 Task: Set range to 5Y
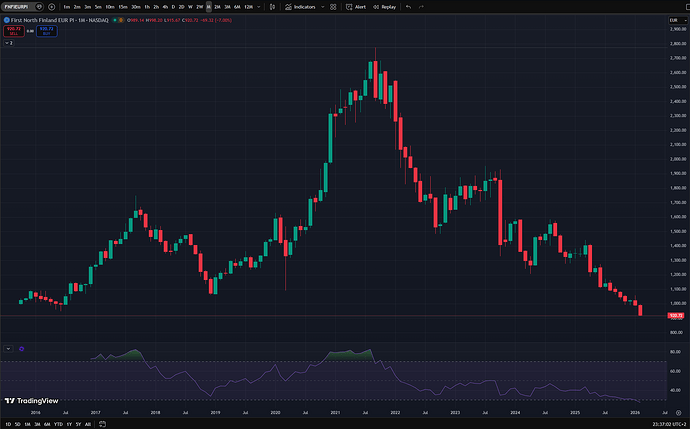[x=78, y=424]
